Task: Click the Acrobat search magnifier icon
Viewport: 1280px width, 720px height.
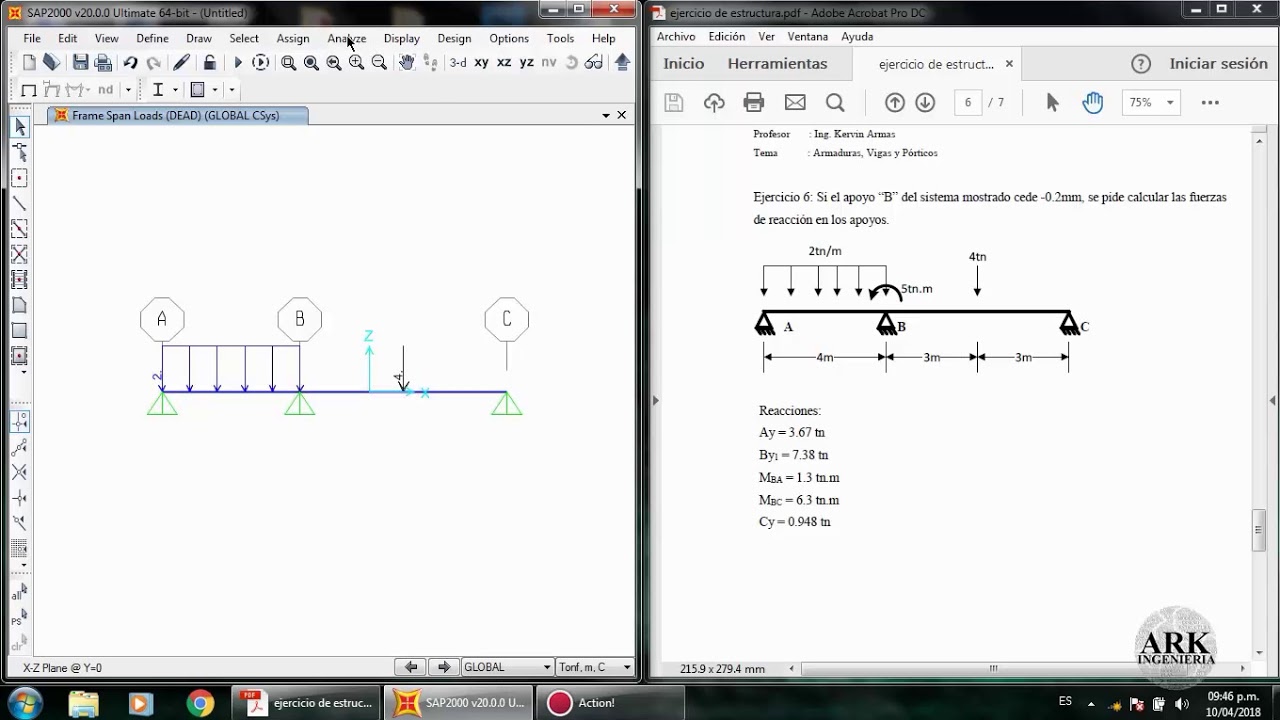Action: pyautogui.click(x=835, y=102)
